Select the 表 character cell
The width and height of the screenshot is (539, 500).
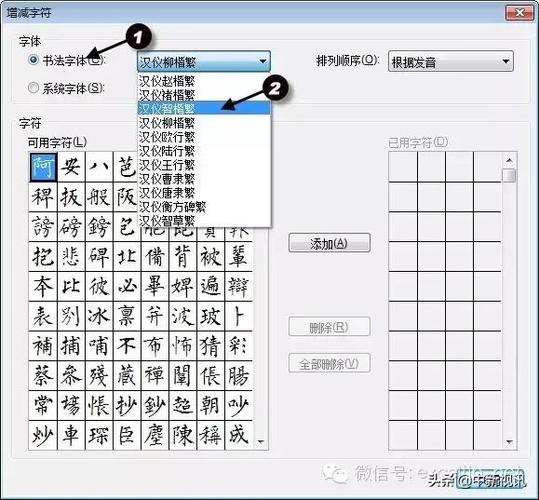[x=43, y=316]
